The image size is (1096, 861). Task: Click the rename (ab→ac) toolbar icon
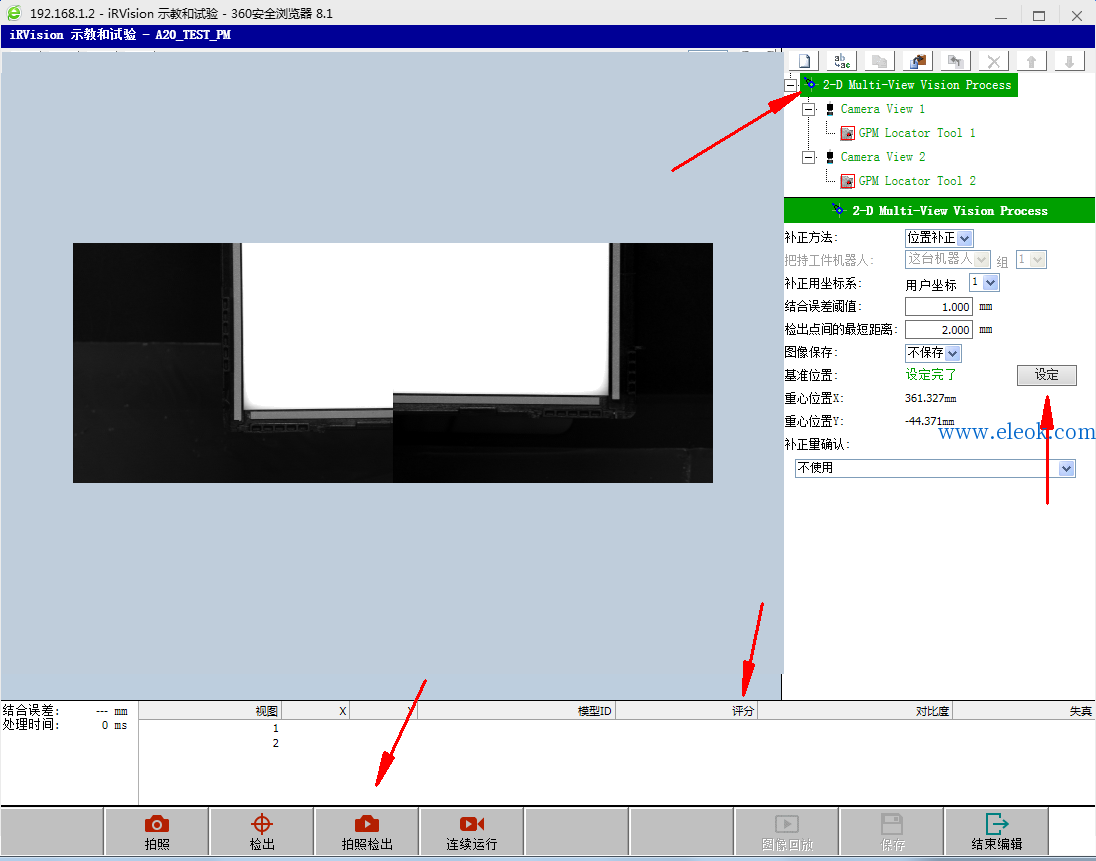coord(842,62)
